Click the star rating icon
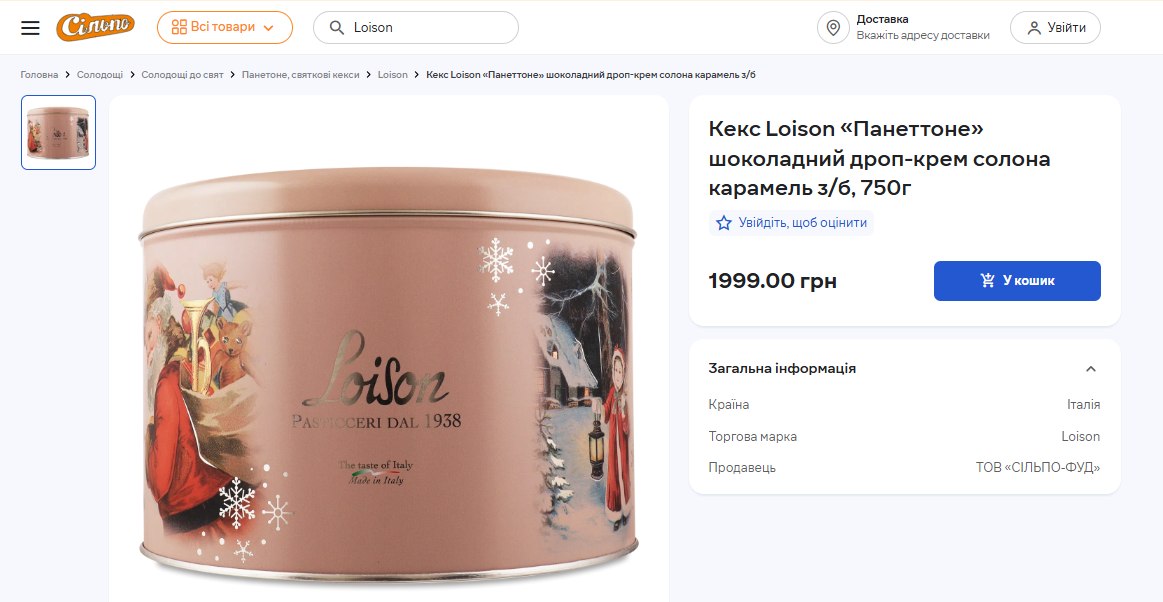 (x=724, y=222)
